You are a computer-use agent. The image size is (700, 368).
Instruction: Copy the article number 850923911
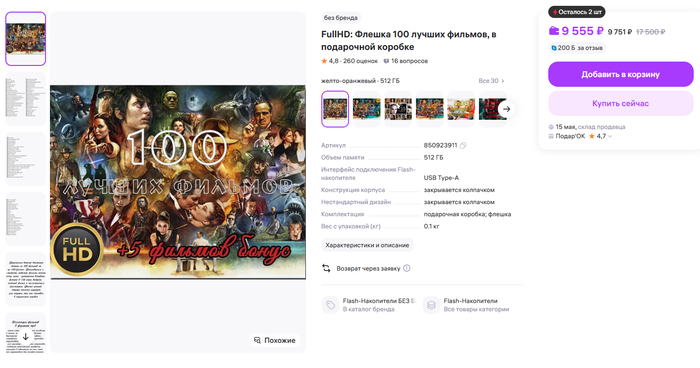(463, 146)
